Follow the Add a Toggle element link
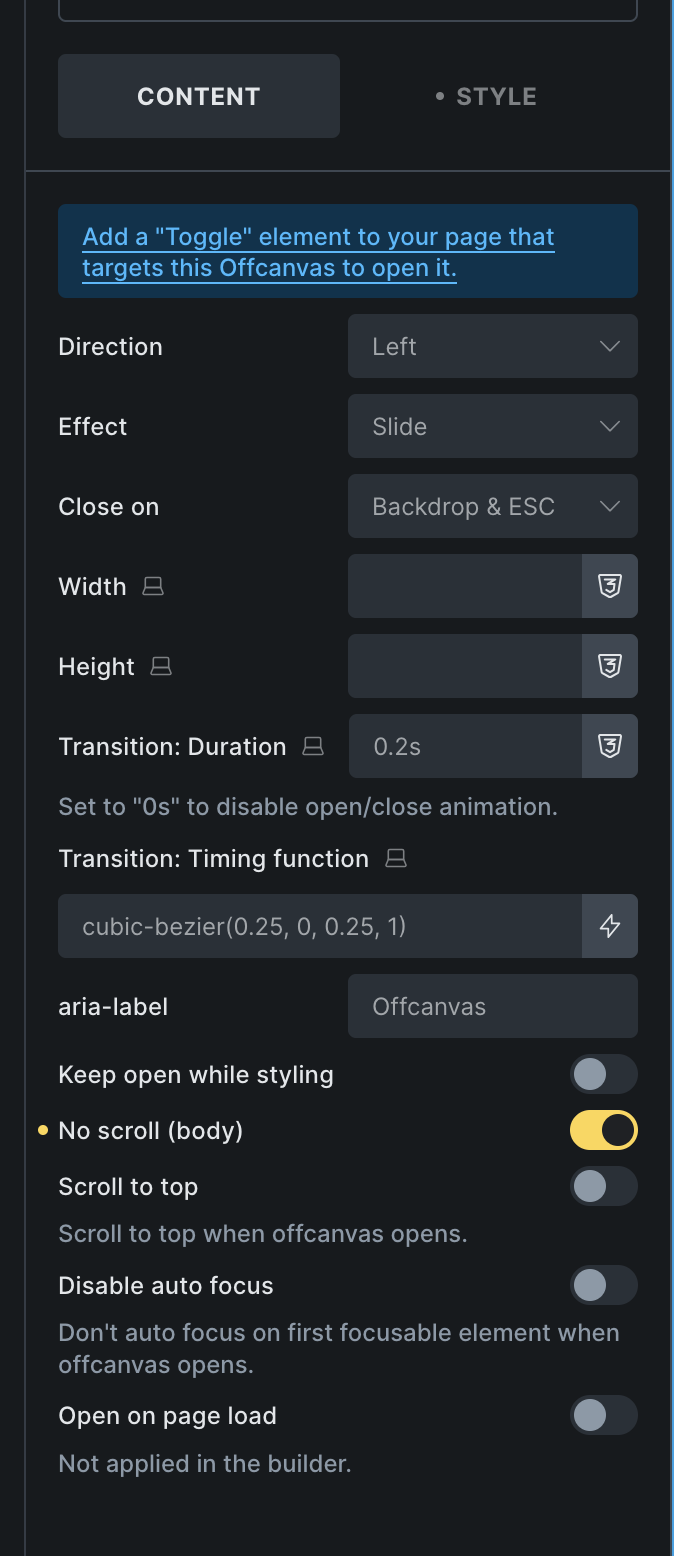The height and width of the screenshot is (1556, 688). [x=319, y=253]
